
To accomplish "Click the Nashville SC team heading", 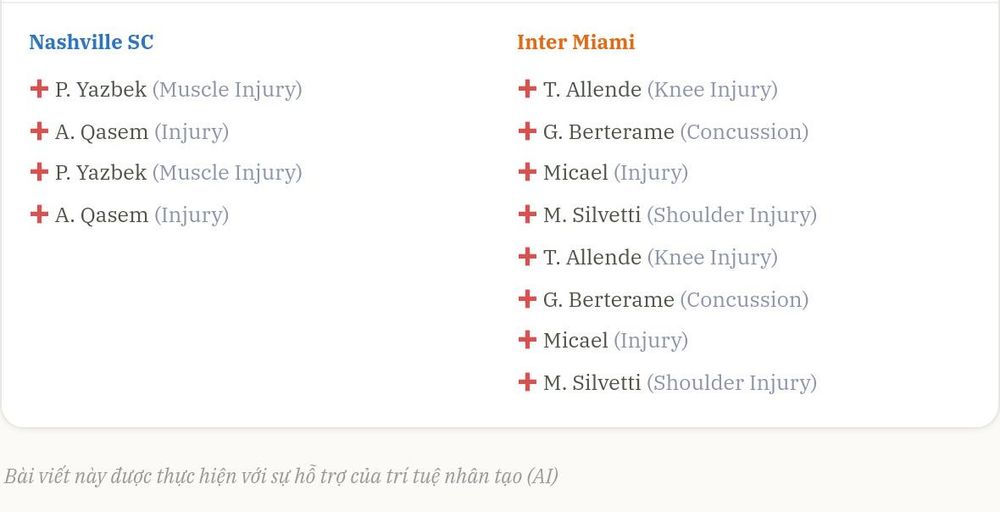I will pyautogui.click(x=91, y=42).
